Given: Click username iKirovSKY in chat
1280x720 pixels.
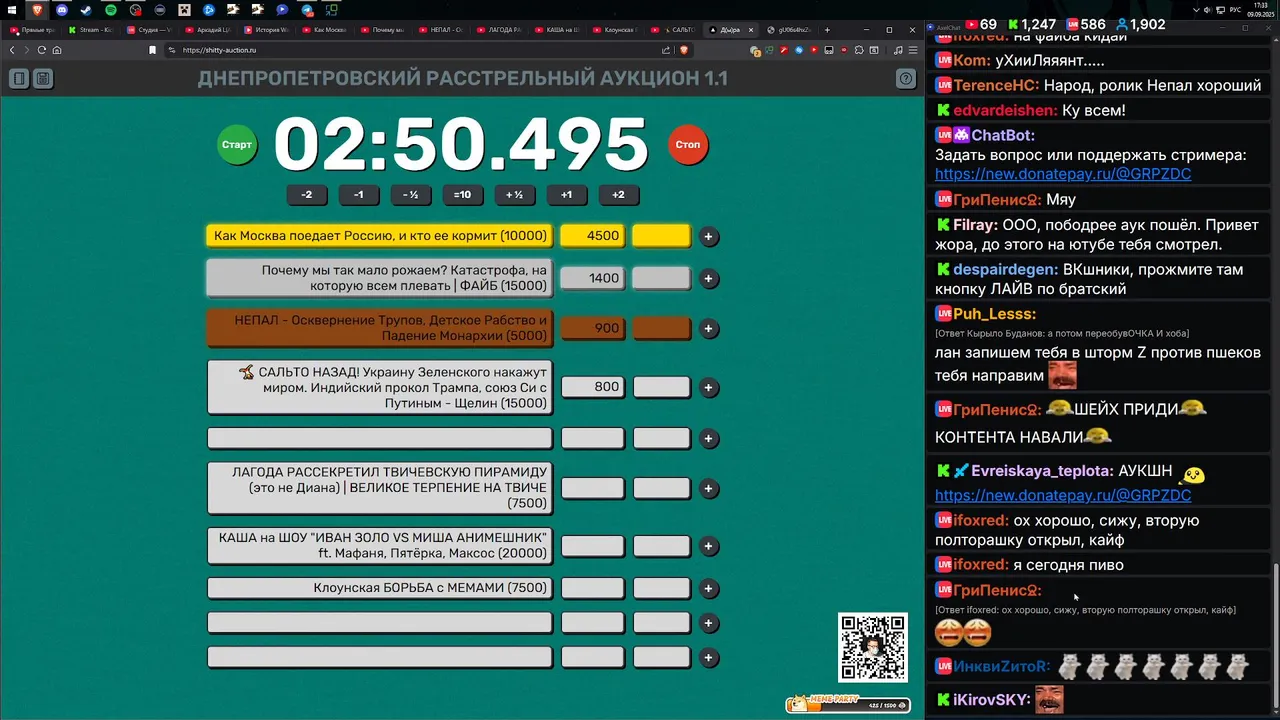Looking at the screenshot, I should 991,699.
